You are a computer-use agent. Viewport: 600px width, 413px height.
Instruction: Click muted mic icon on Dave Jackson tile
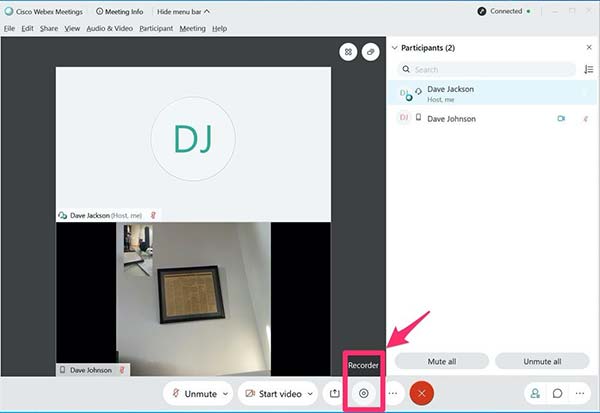point(153,215)
